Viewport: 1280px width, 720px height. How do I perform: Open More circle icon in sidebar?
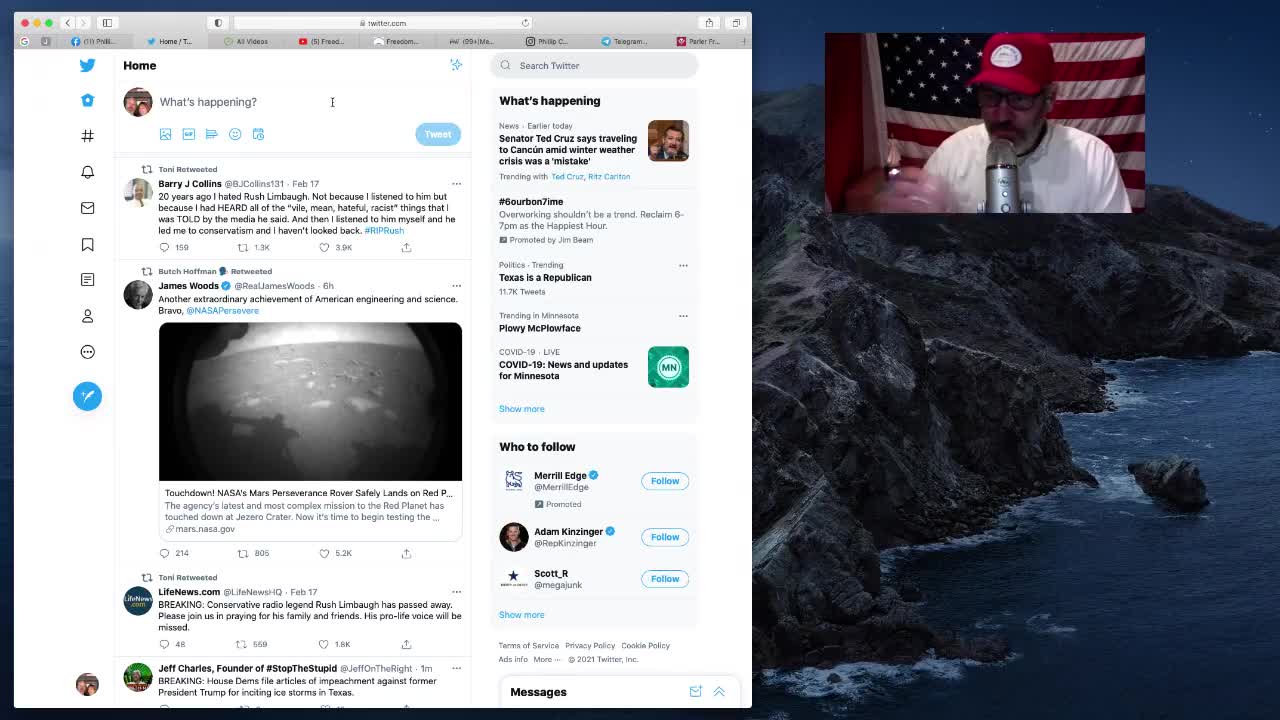(x=87, y=352)
